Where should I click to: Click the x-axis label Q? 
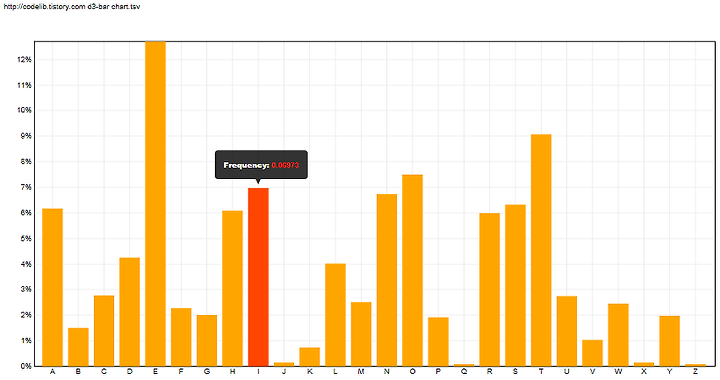464,372
